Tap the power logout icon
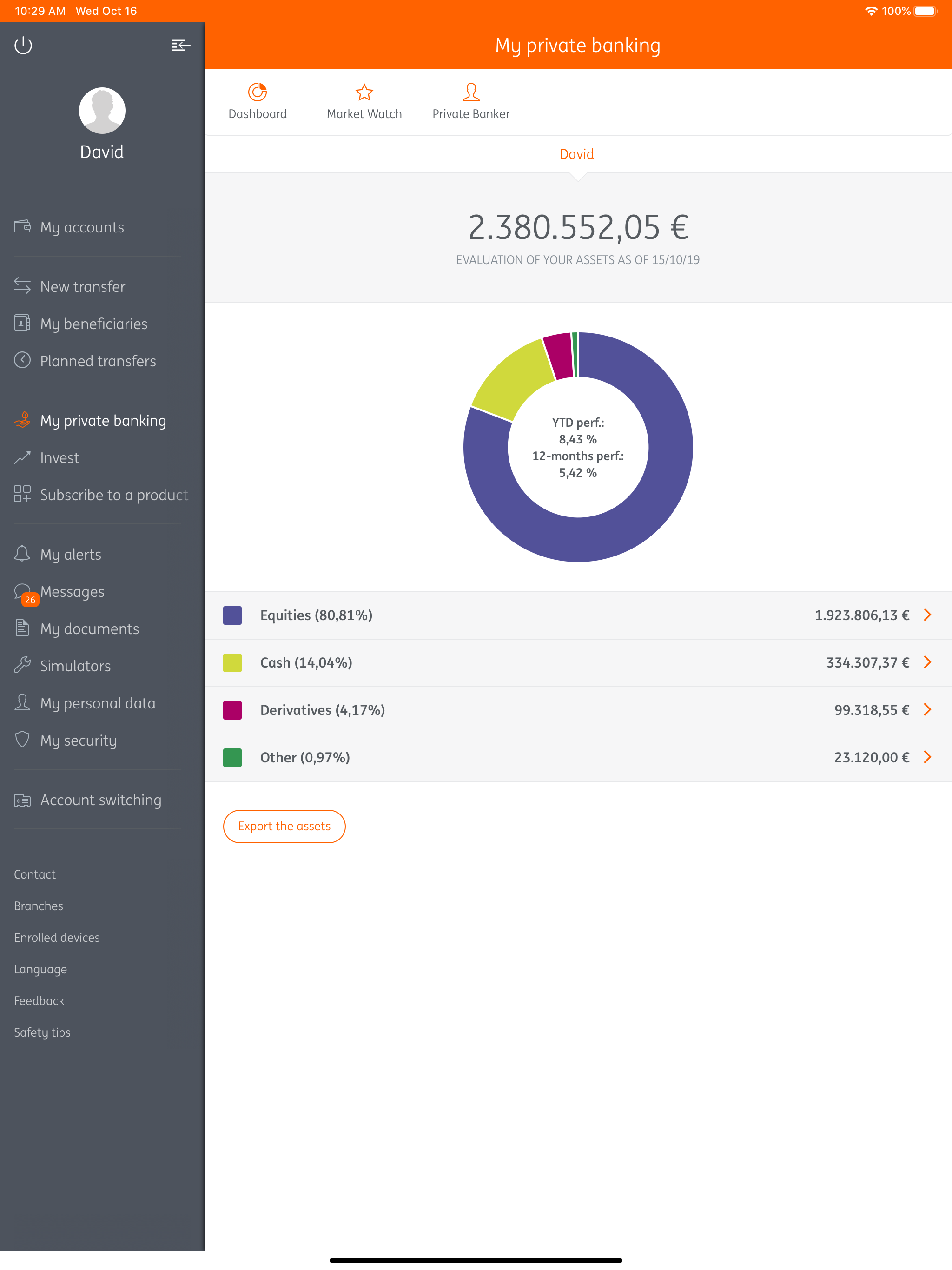 tap(23, 45)
